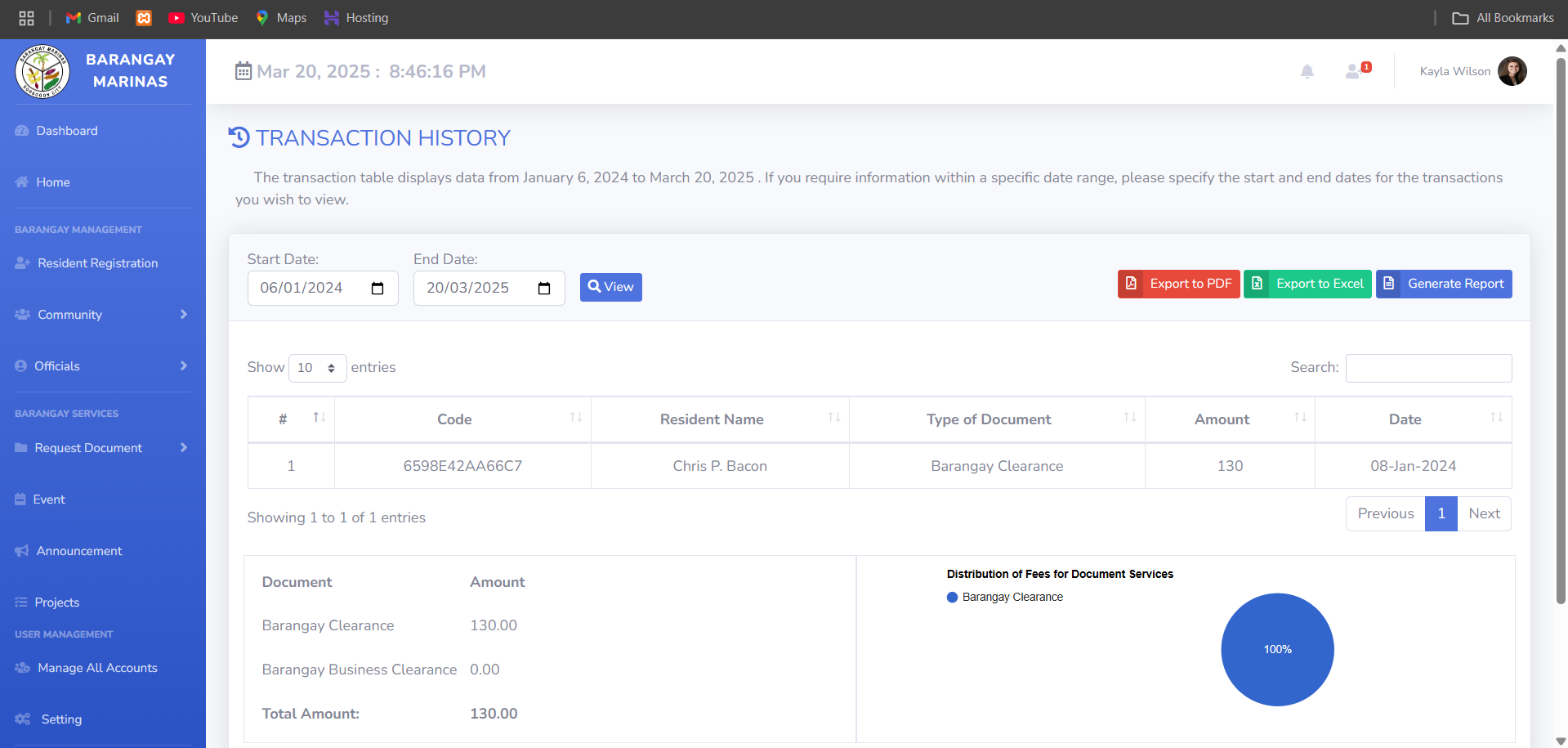Screen dimensions: 1568x748
Task: Open browser apps grid icon
Action: pos(26,18)
